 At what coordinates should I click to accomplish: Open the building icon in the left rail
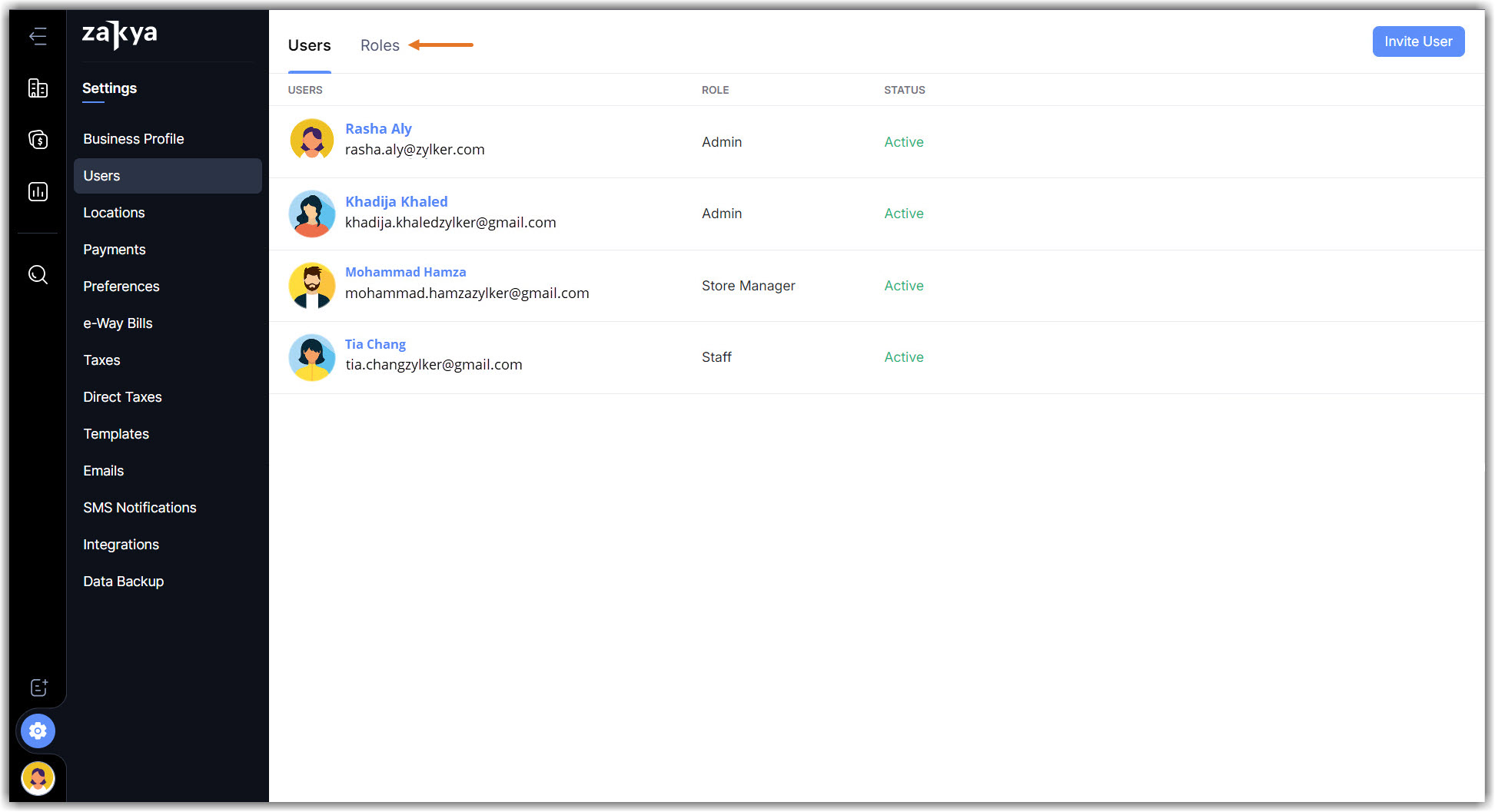(38, 88)
